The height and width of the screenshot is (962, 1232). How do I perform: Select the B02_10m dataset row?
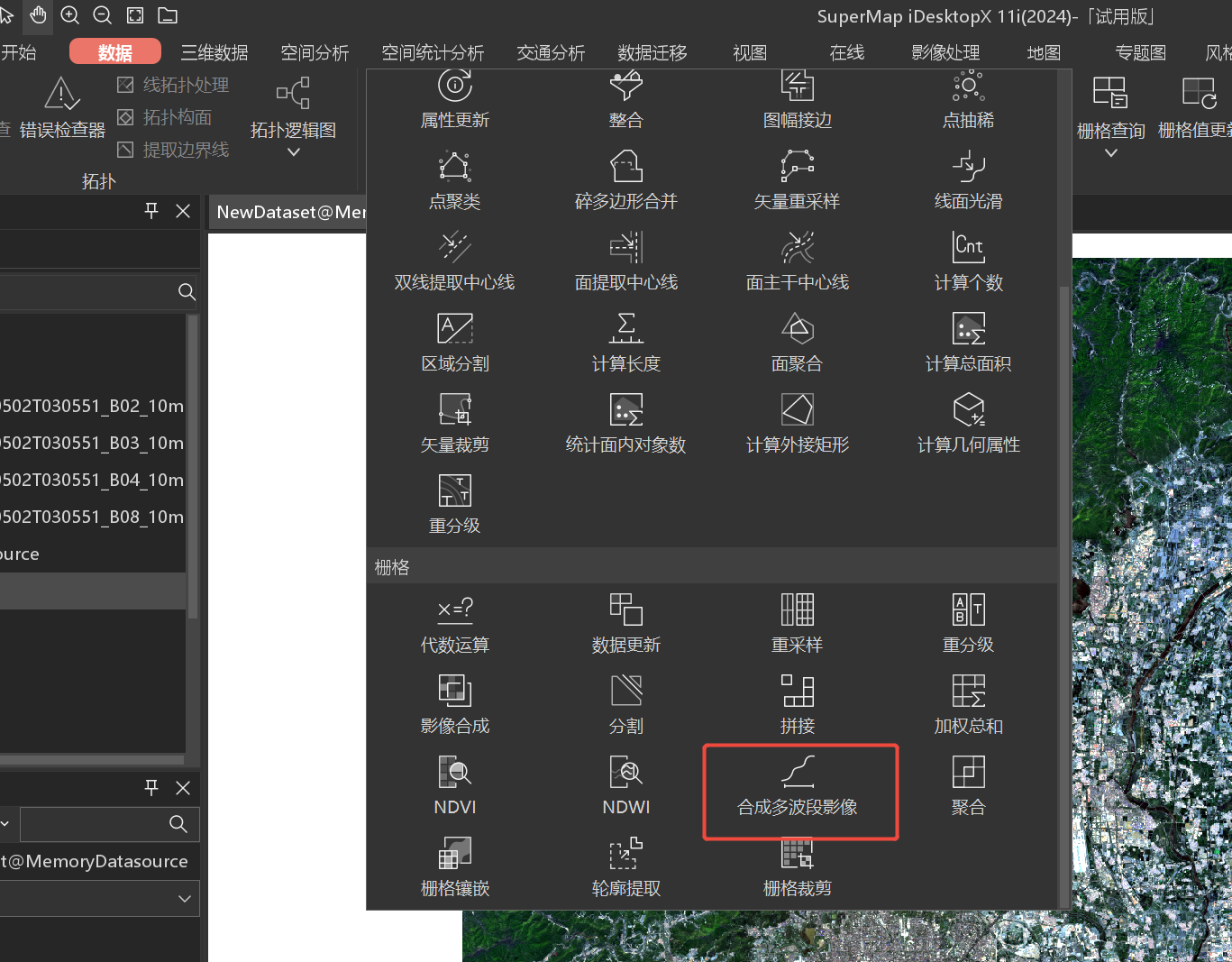(94, 407)
